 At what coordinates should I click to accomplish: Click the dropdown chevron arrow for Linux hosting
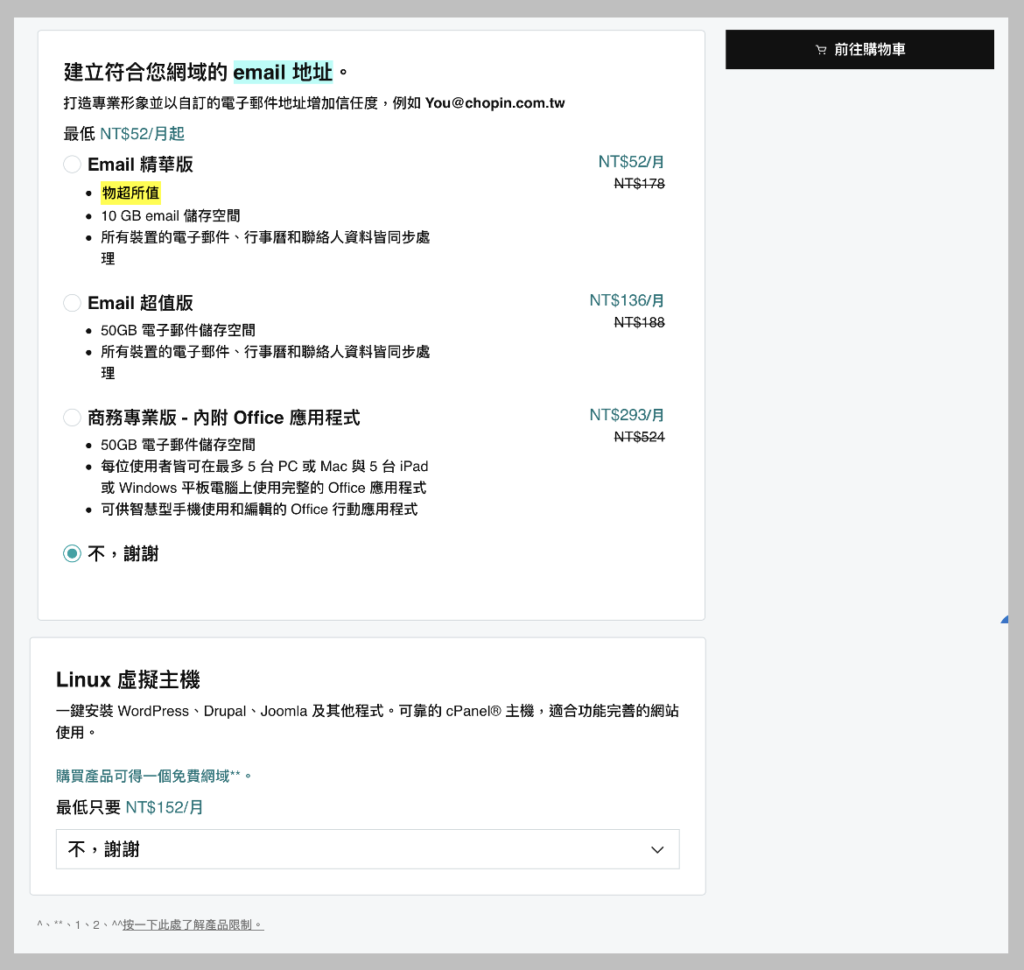(x=658, y=850)
